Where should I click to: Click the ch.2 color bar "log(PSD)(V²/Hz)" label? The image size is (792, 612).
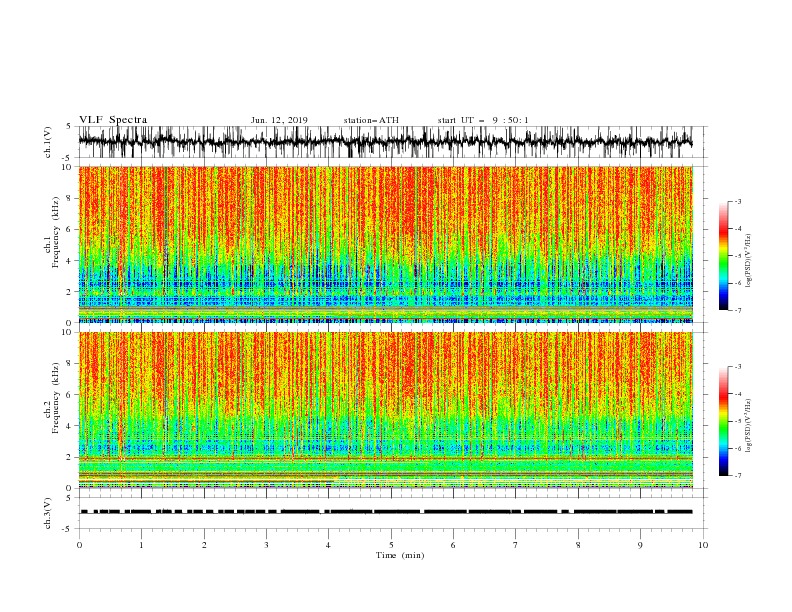(x=748, y=425)
